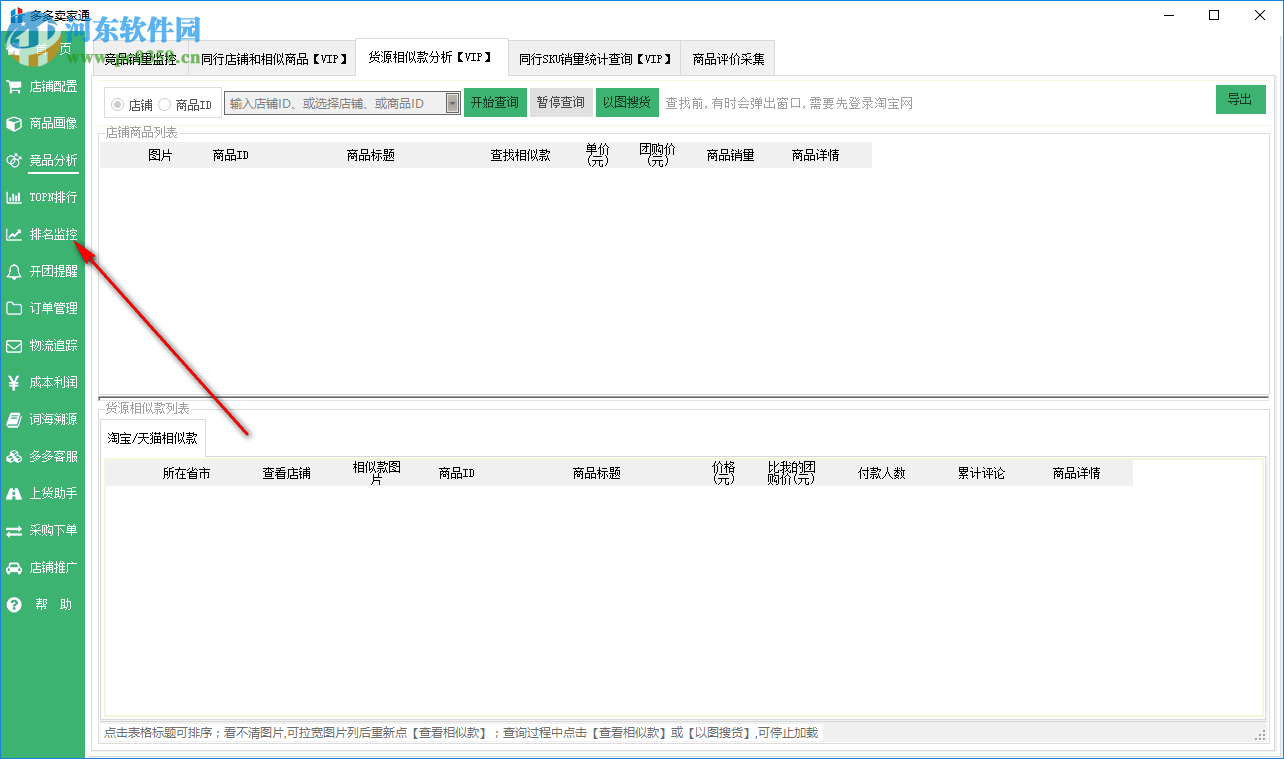Click the envelope icon for 物流追踪
1284x759 pixels.
tap(14, 345)
